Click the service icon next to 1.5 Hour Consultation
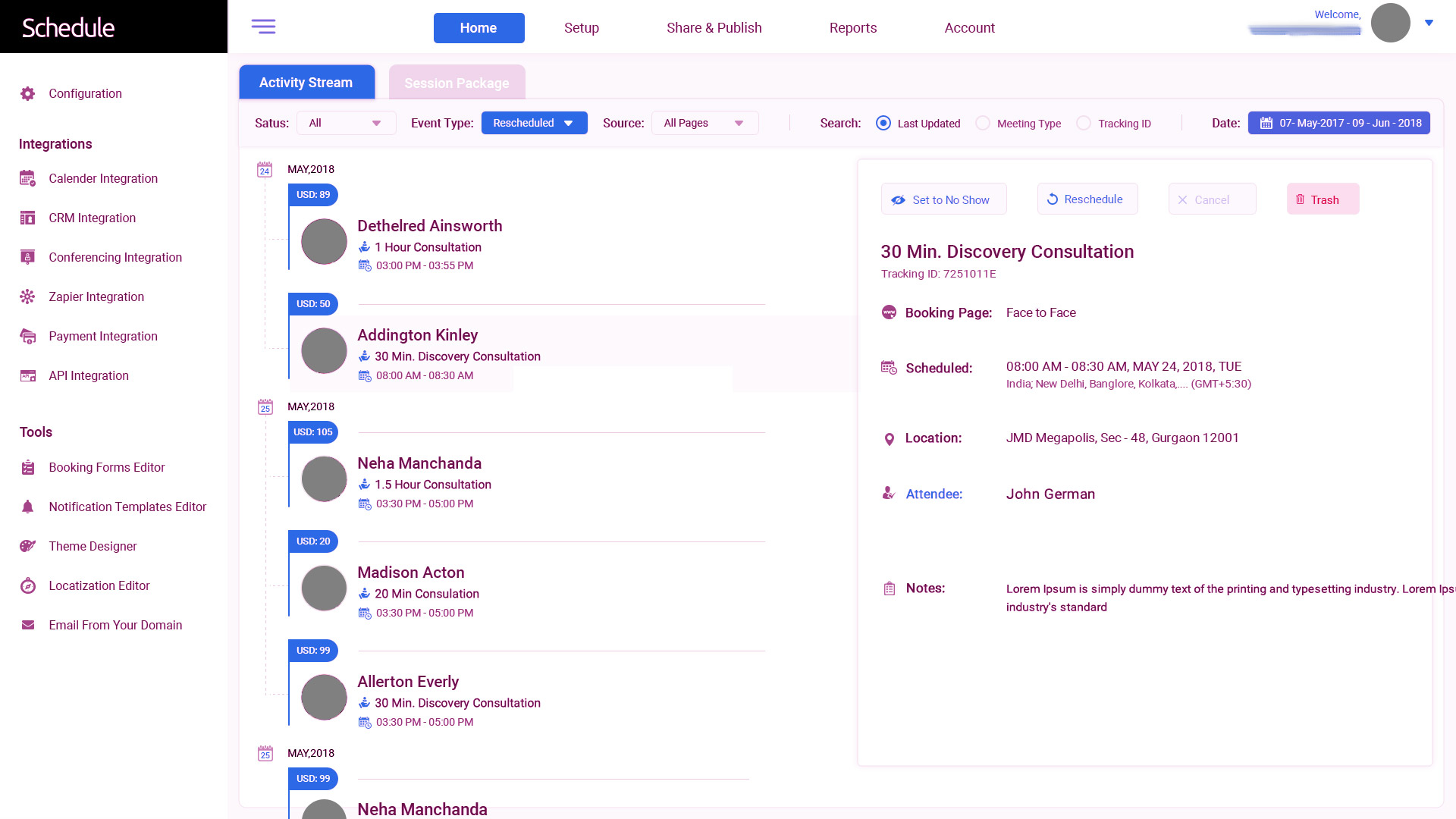This screenshot has height=819, width=1456. tap(365, 485)
